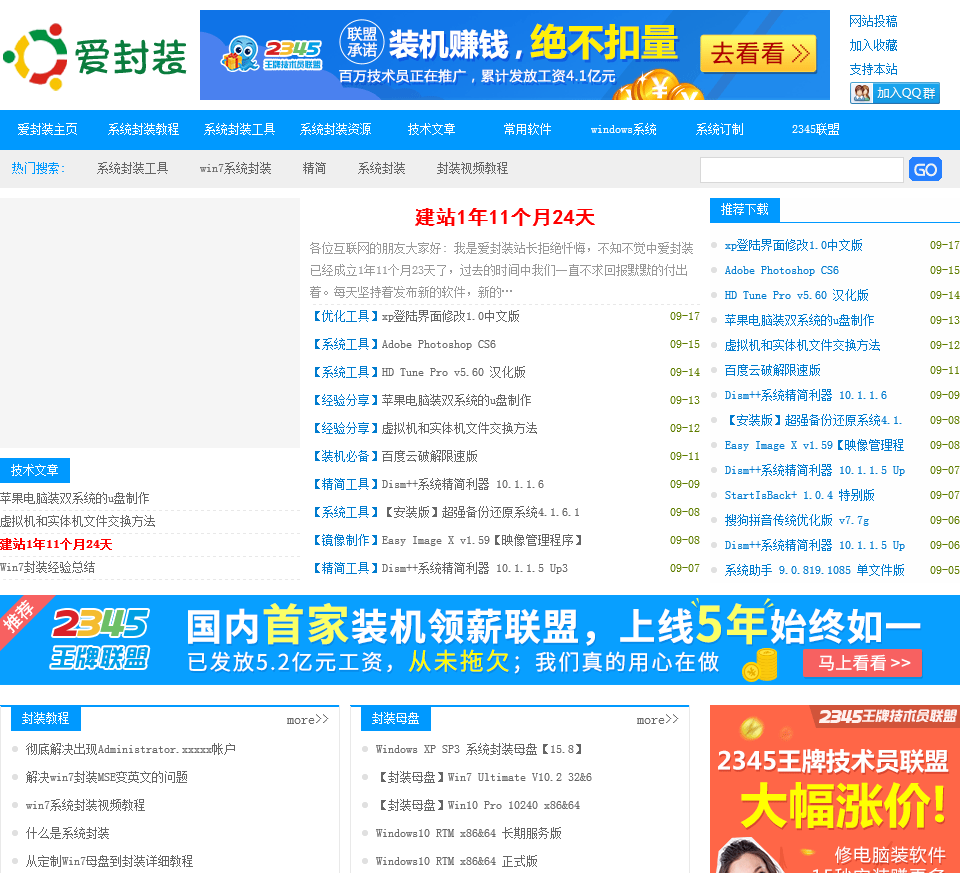Open recommended download Adobe Photoshop CS6
Viewport: 960px width, 873px height.
[x=781, y=270]
